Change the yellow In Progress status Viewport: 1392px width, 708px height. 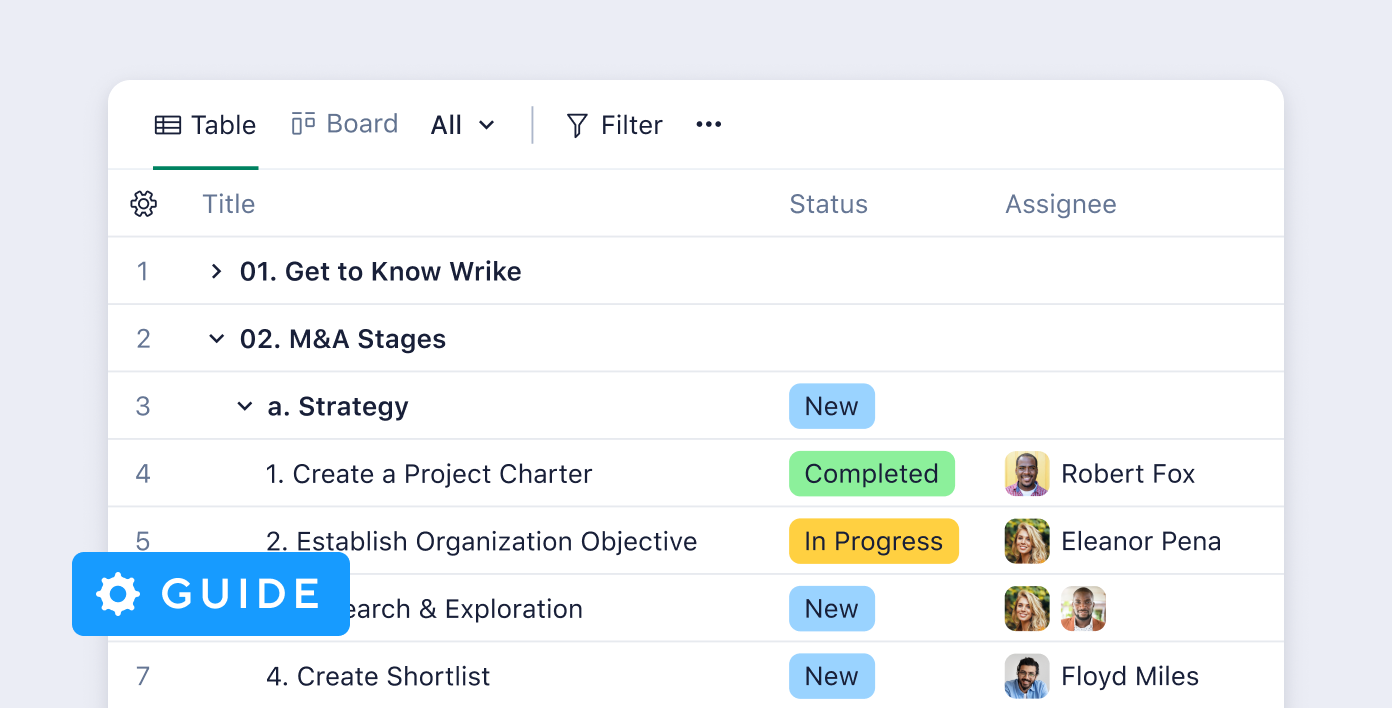873,541
